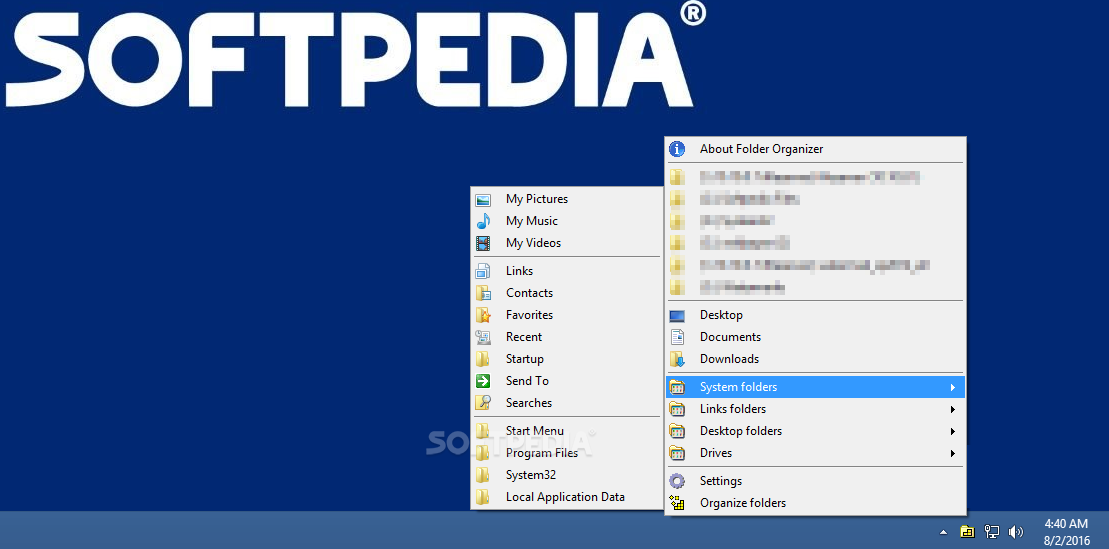Image resolution: width=1109 pixels, height=549 pixels.
Task: Click the Documents page icon
Action: click(677, 337)
